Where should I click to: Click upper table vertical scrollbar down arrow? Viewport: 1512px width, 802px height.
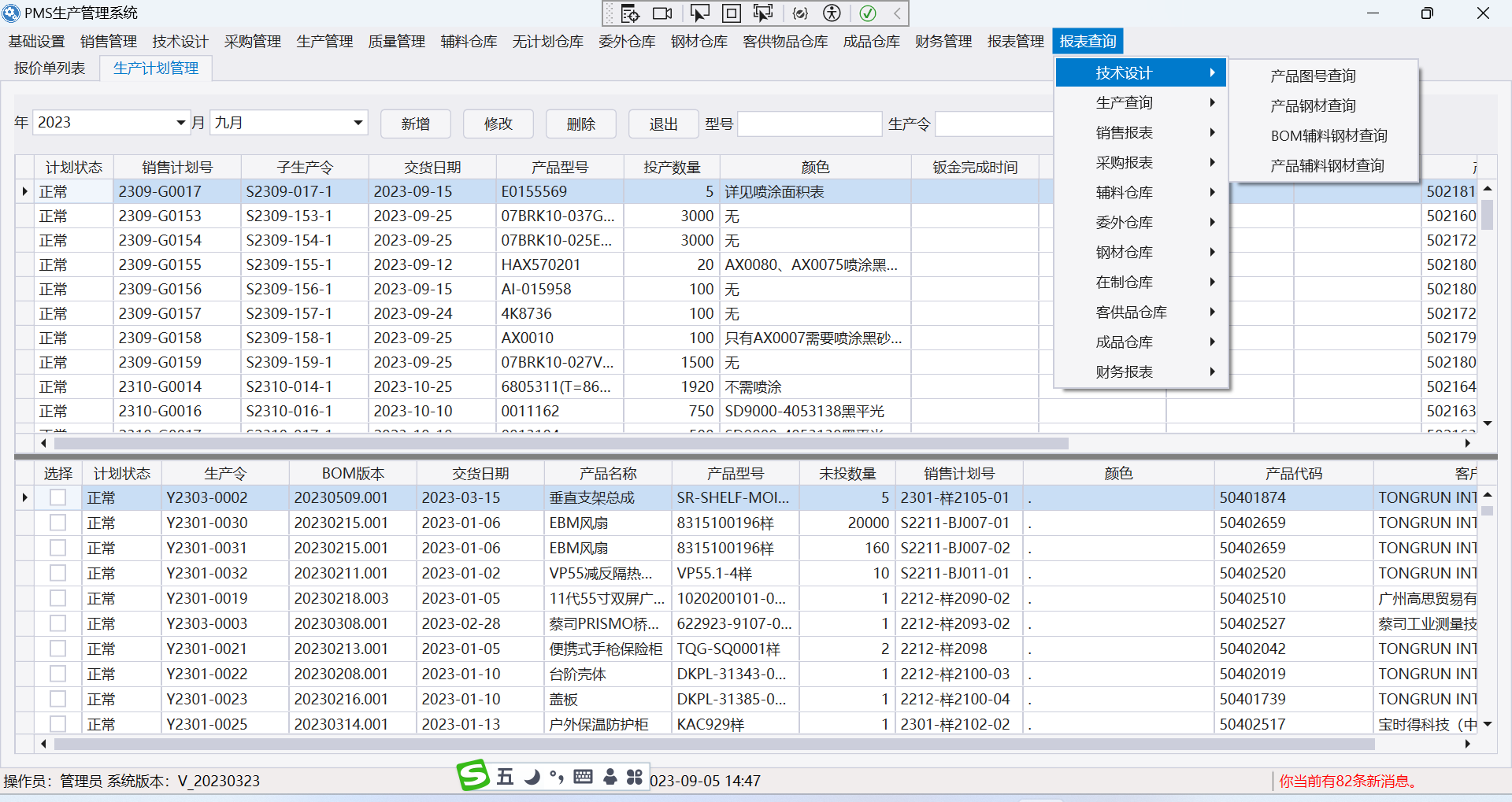(x=1488, y=423)
